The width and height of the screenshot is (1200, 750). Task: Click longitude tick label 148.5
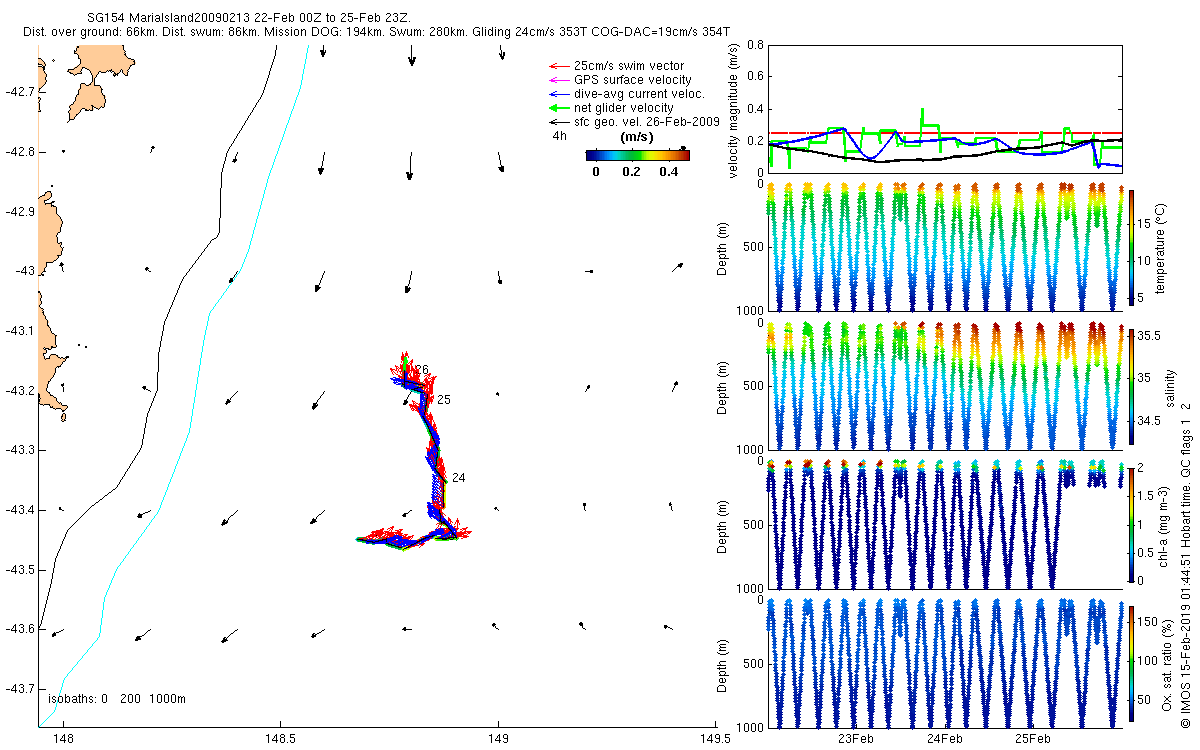coord(280,738)
